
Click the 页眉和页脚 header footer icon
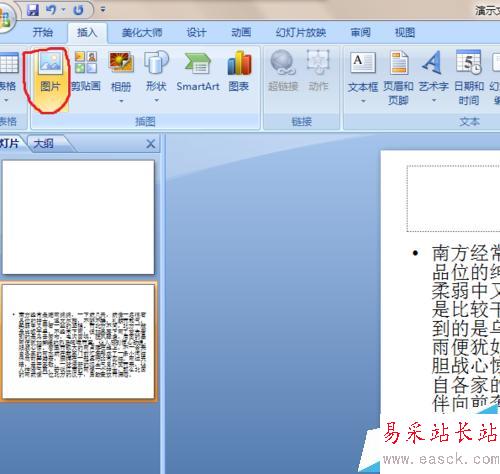(x=399, y=63)
